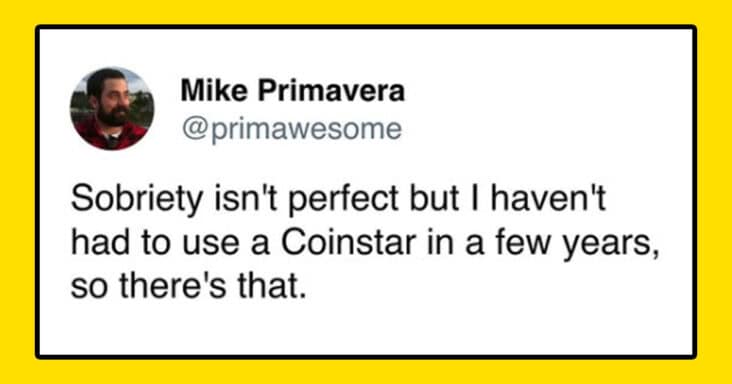
Task: Open Mike Primavera's profile picture
Action: (x=112, y=108)
